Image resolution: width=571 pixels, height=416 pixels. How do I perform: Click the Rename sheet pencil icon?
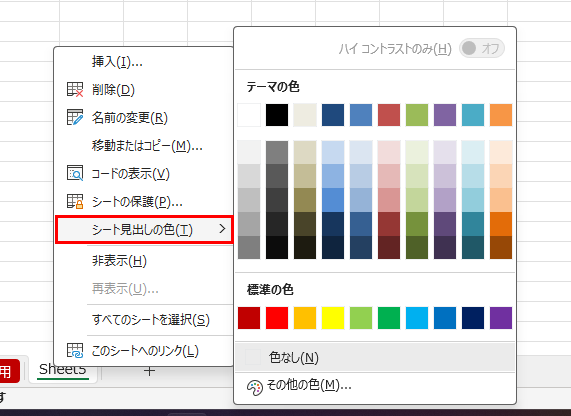coord(75,117)
